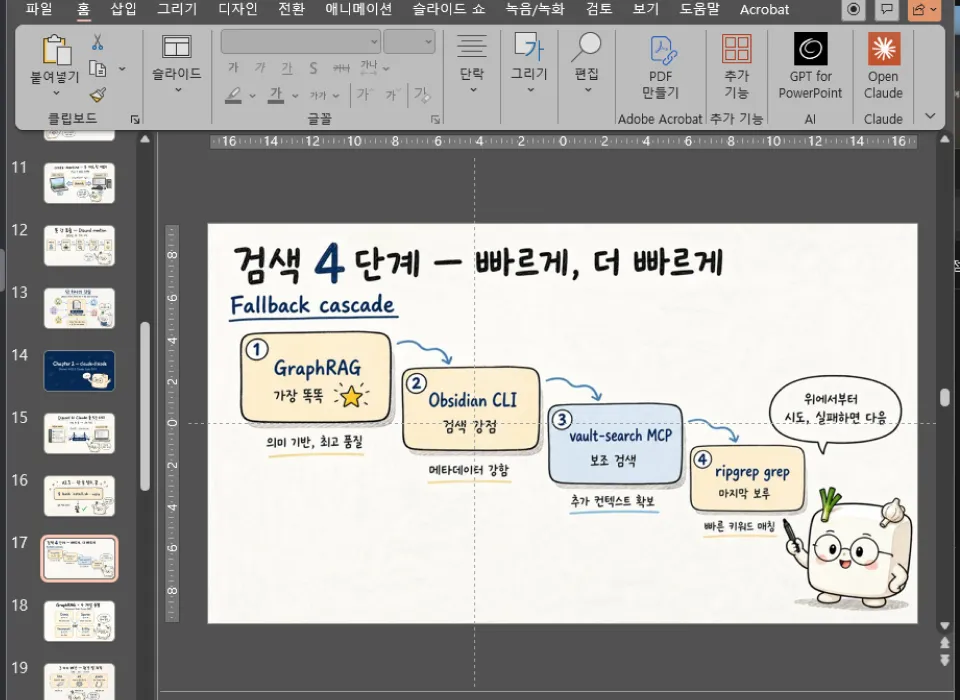
Task: Click the vault-search MCP box
Action: tap(615, 444)
